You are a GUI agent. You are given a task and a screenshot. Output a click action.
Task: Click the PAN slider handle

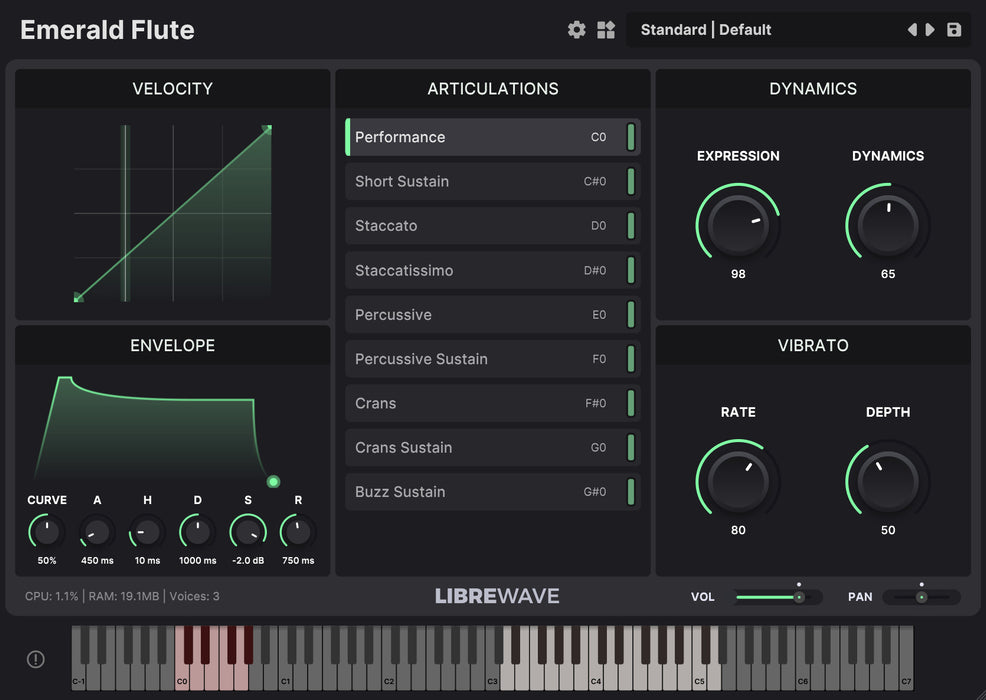coord(921,597)
